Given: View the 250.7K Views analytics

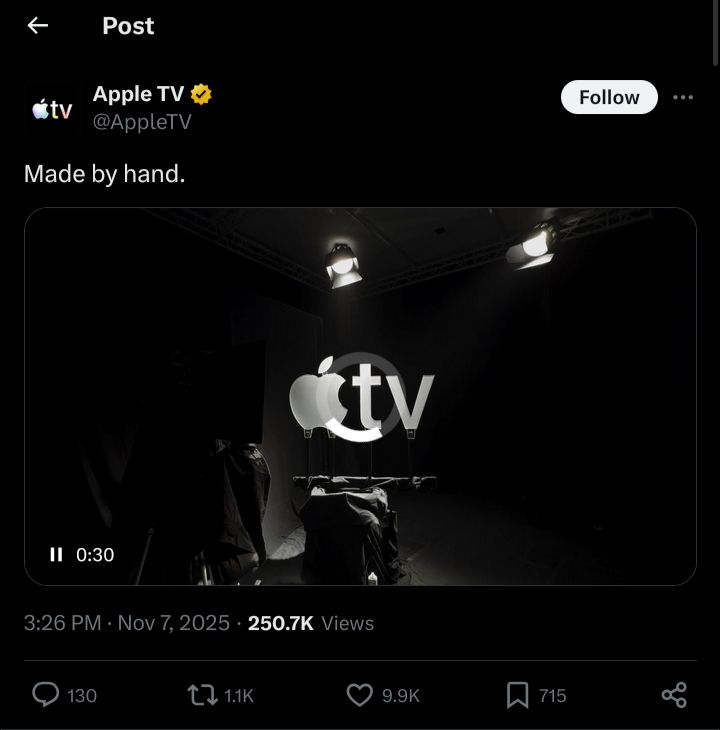Looking at the screenshot, I should tap(311, 623).
